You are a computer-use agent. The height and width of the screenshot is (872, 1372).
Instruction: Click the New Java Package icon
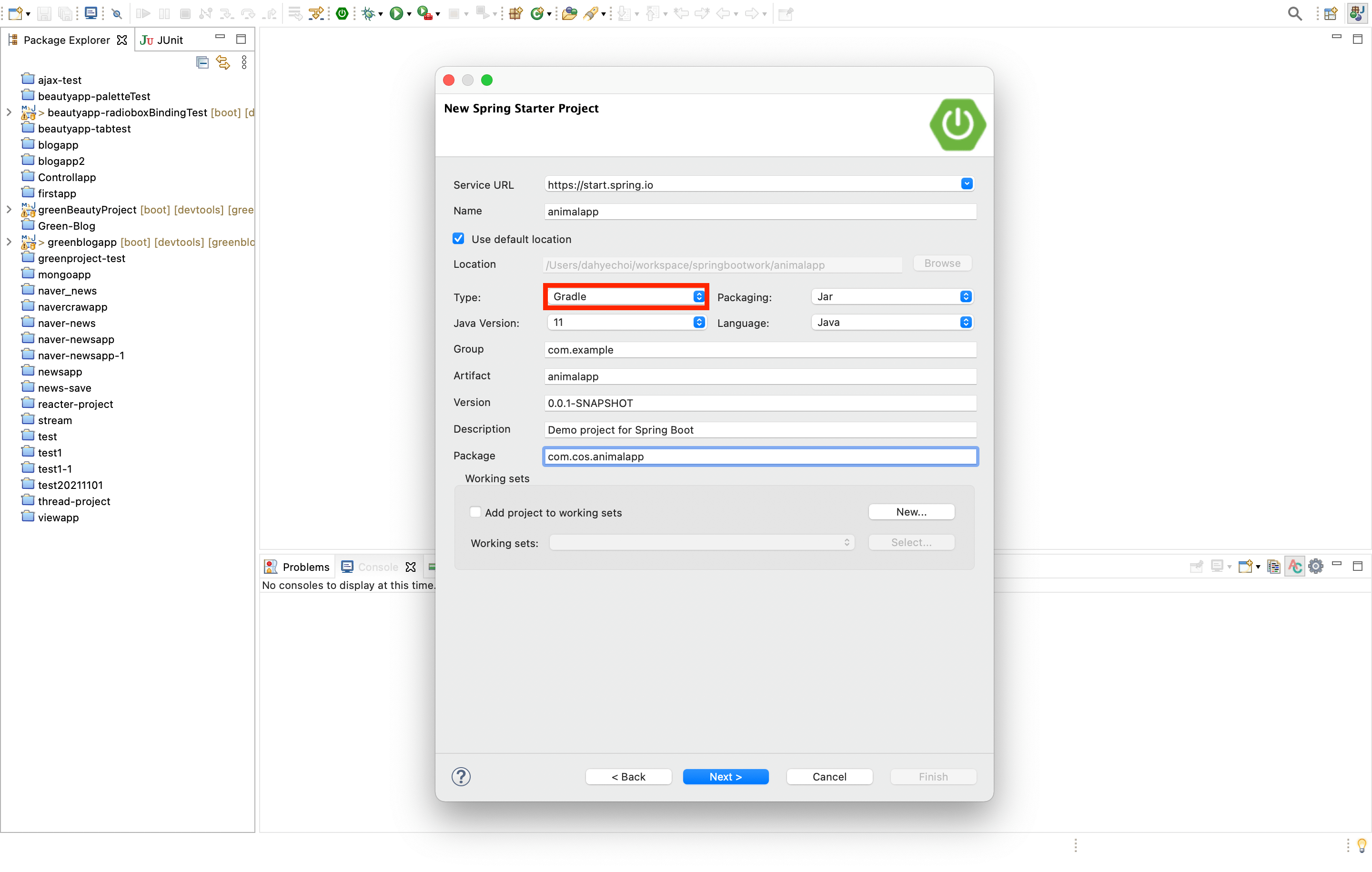click(516, 13)
